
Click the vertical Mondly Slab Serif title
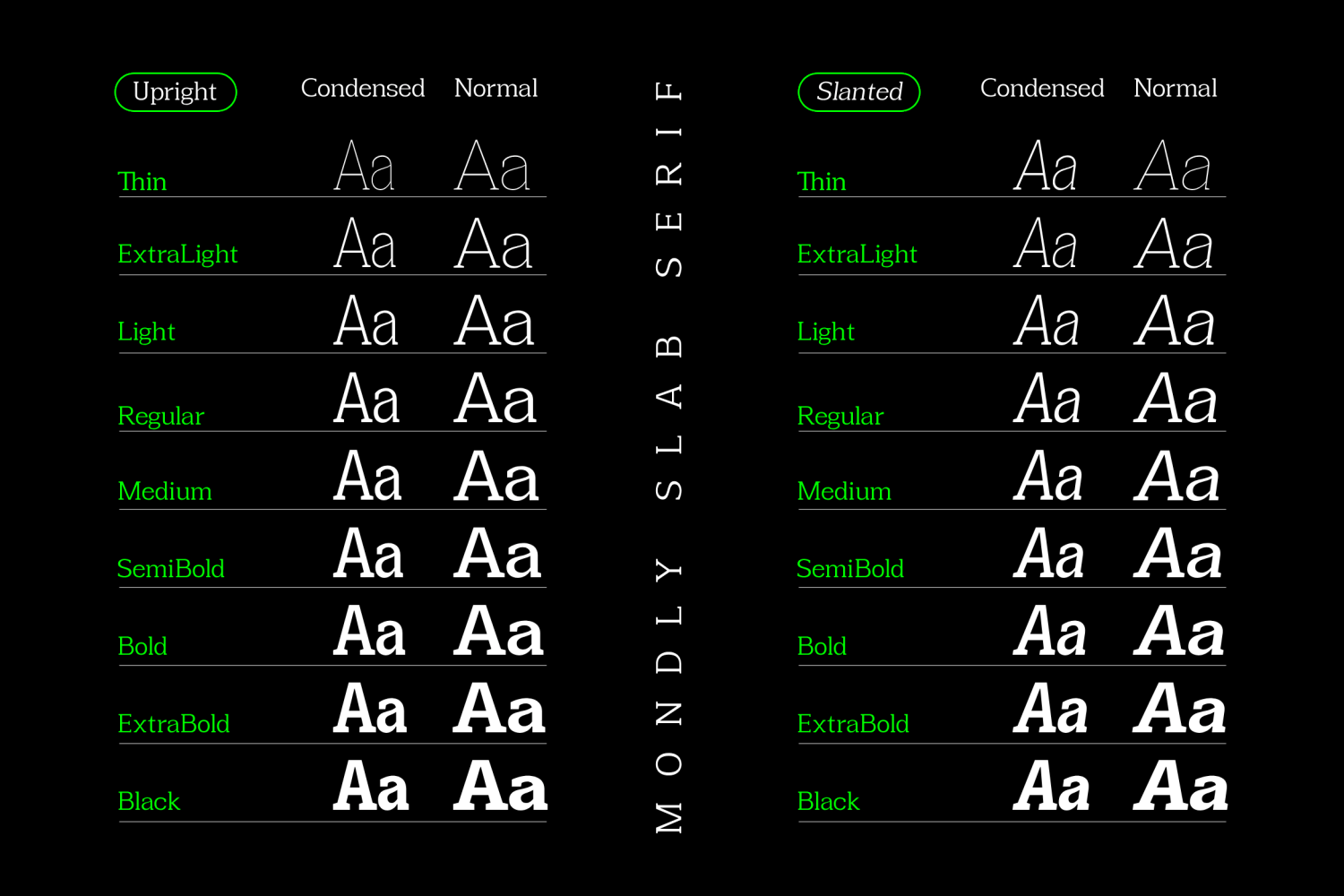669,457
